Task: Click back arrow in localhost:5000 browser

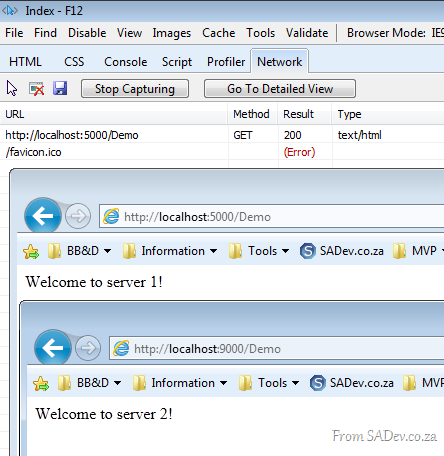Action: click(43, 216)
